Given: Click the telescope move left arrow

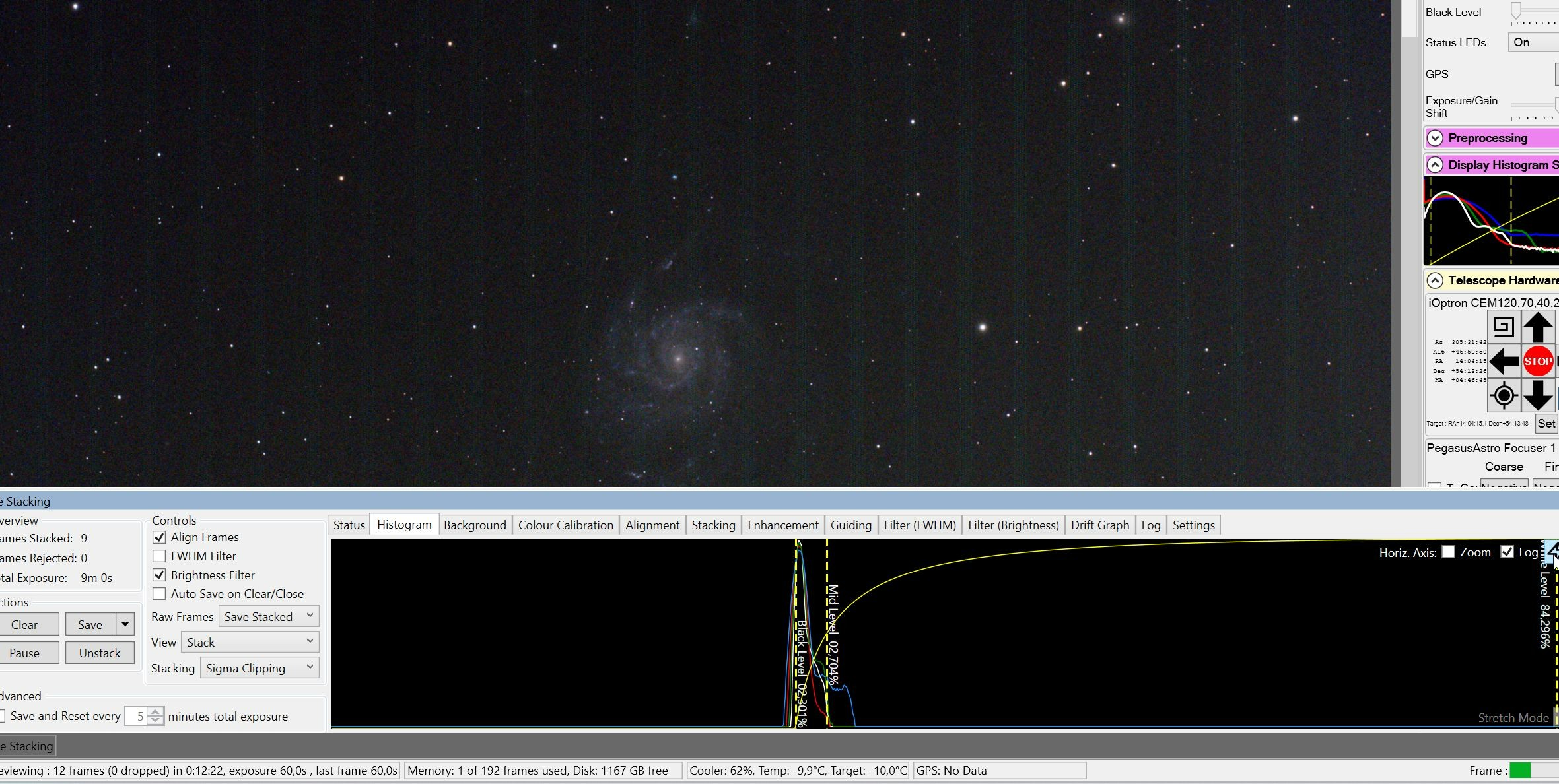Looking at the screenshot, I should (x=1504, y=361).
